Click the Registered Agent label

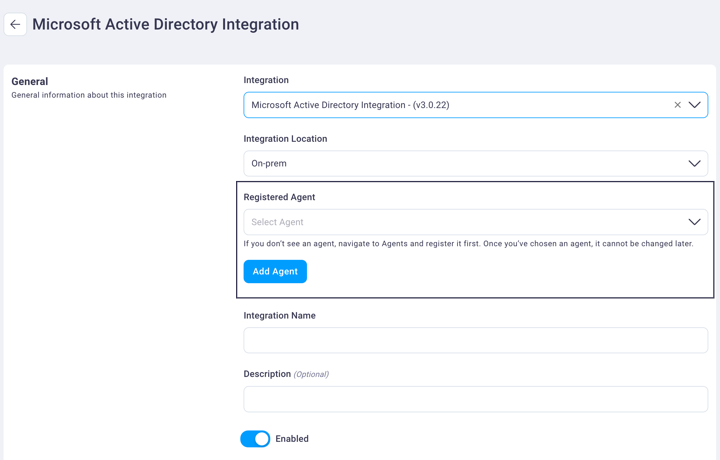(279, 197)
